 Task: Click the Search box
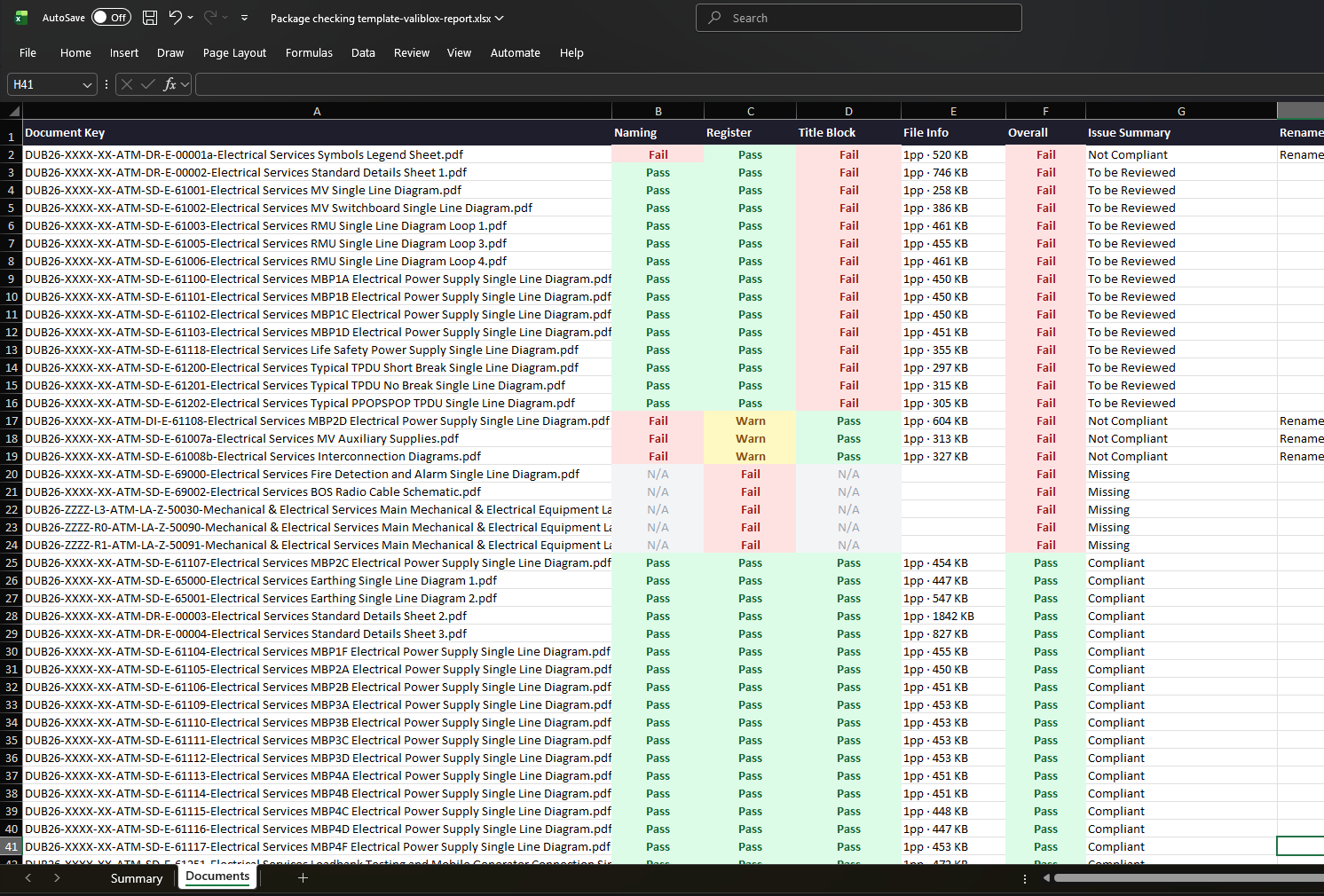pyautogui.click(x=859, y=18)
